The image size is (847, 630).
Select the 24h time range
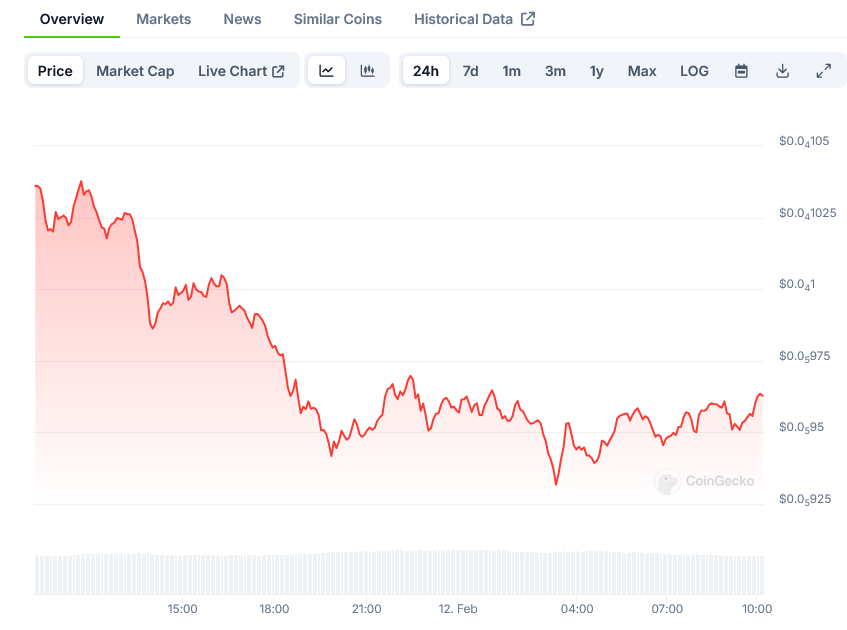pyautogui.click(x=426, y=71)
